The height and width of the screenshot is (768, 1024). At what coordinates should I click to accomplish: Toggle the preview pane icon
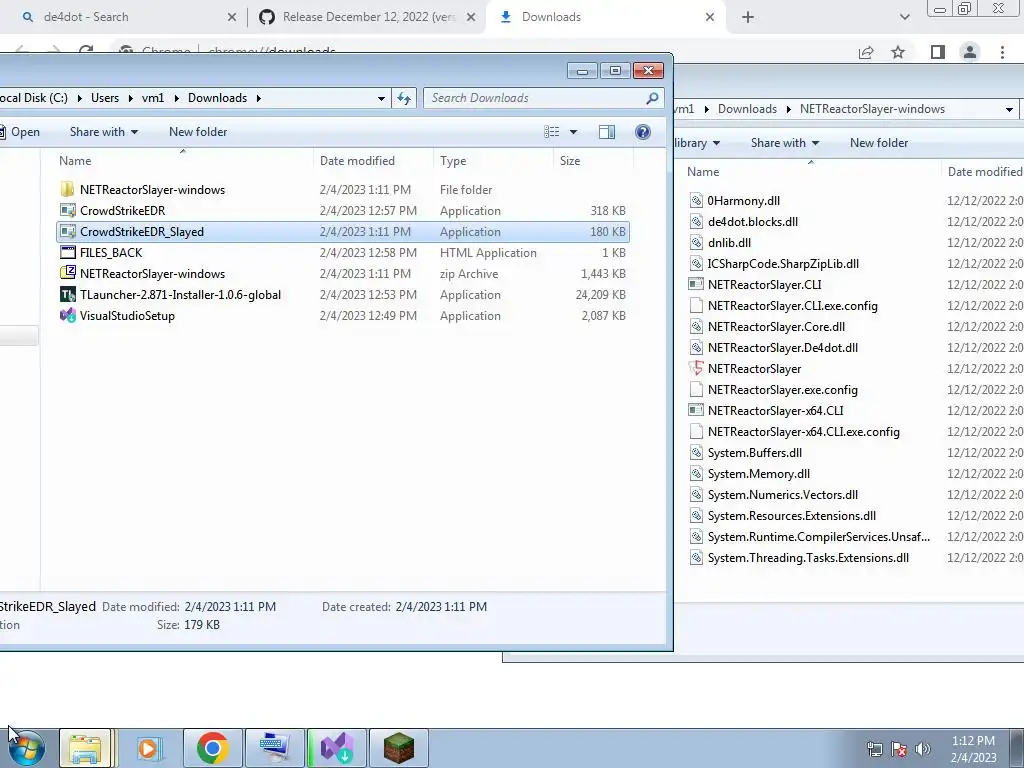pos(607,132)
